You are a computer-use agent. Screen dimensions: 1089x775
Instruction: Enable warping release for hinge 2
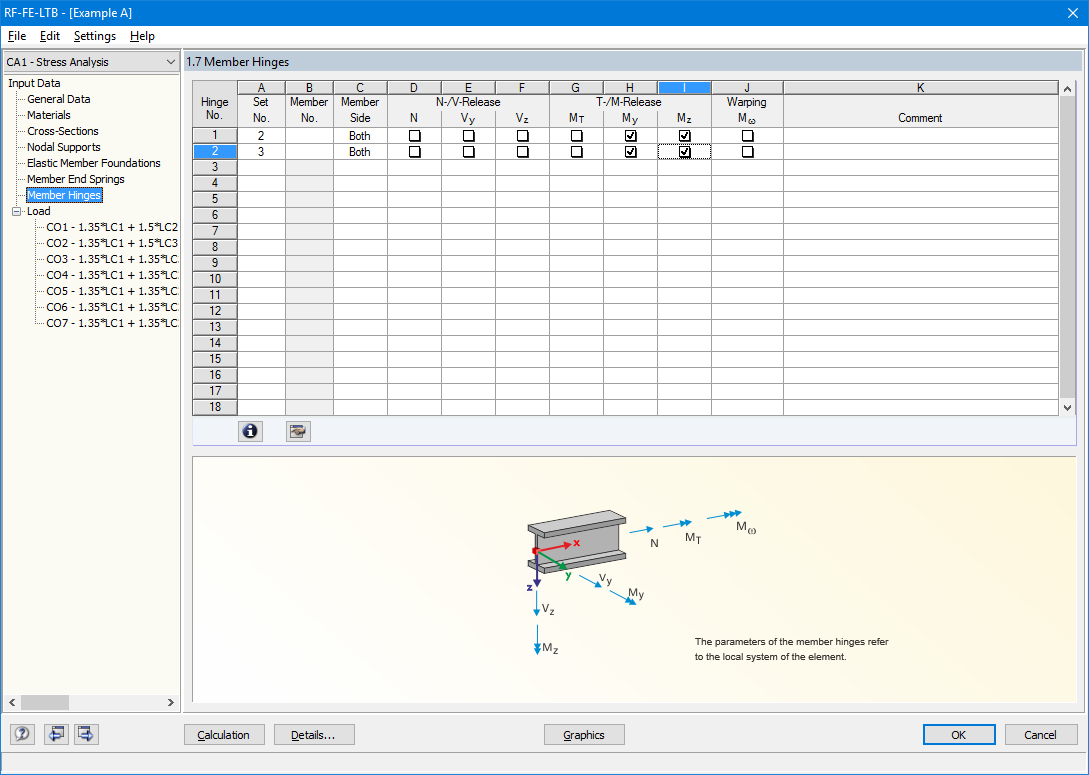(747, 152)
